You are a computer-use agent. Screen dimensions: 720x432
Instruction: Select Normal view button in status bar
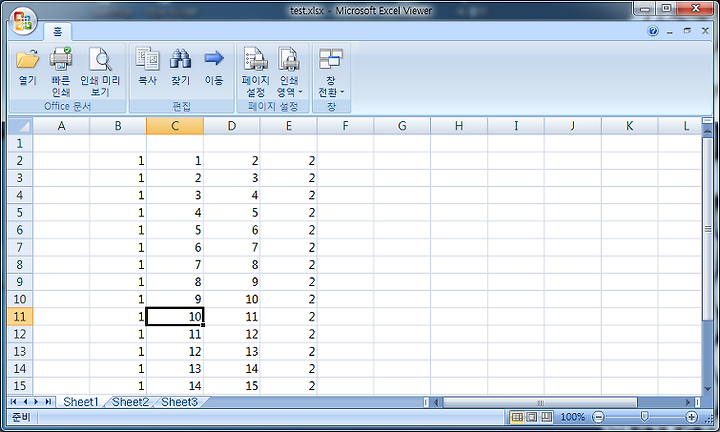517,417
